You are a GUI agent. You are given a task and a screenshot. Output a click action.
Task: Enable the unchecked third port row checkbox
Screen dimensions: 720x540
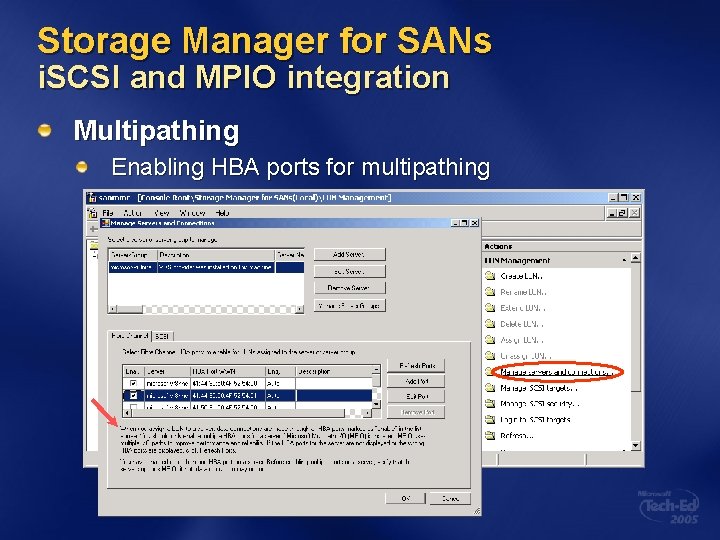click(134, 406)
